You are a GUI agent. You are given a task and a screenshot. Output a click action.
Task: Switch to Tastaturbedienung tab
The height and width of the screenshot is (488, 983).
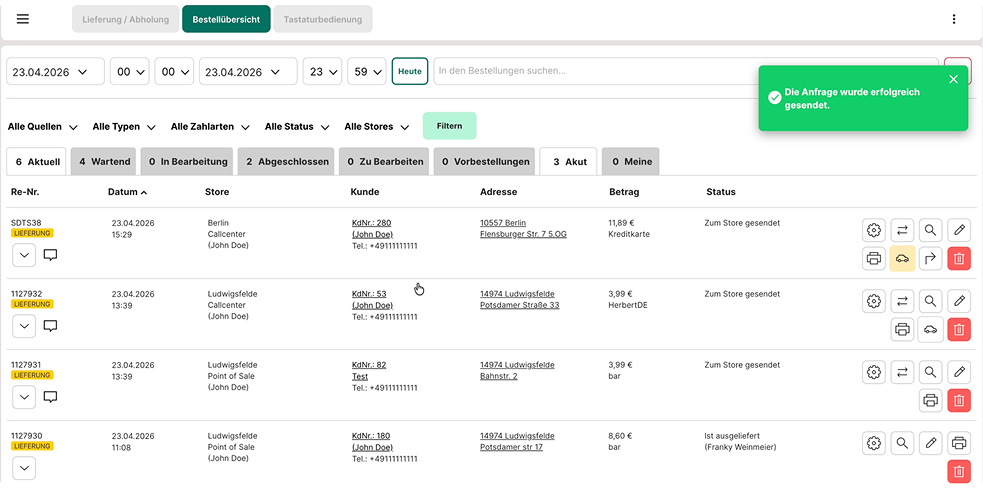point(323,19)
